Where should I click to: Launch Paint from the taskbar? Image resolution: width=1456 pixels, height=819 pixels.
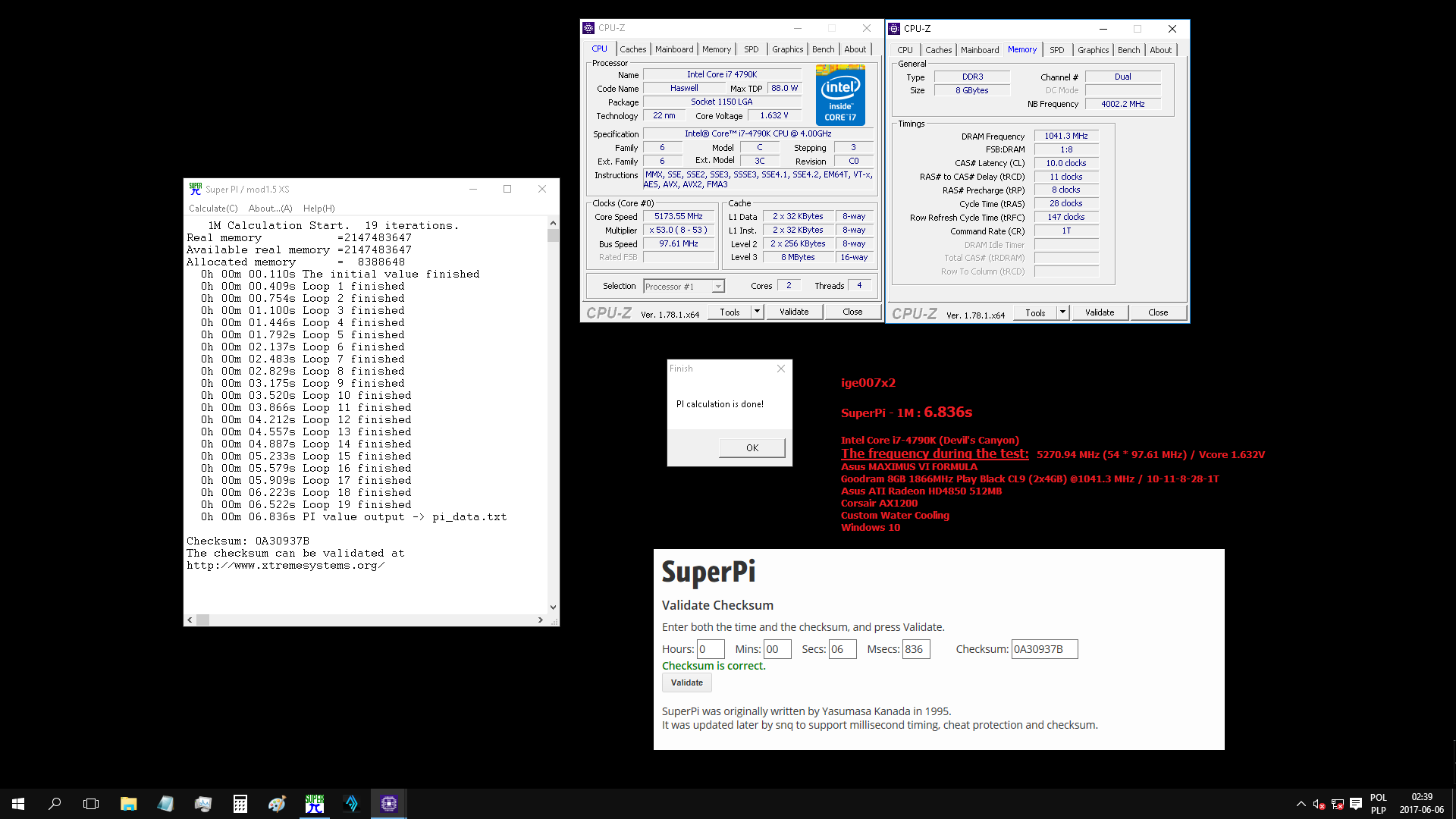(277, 804)
